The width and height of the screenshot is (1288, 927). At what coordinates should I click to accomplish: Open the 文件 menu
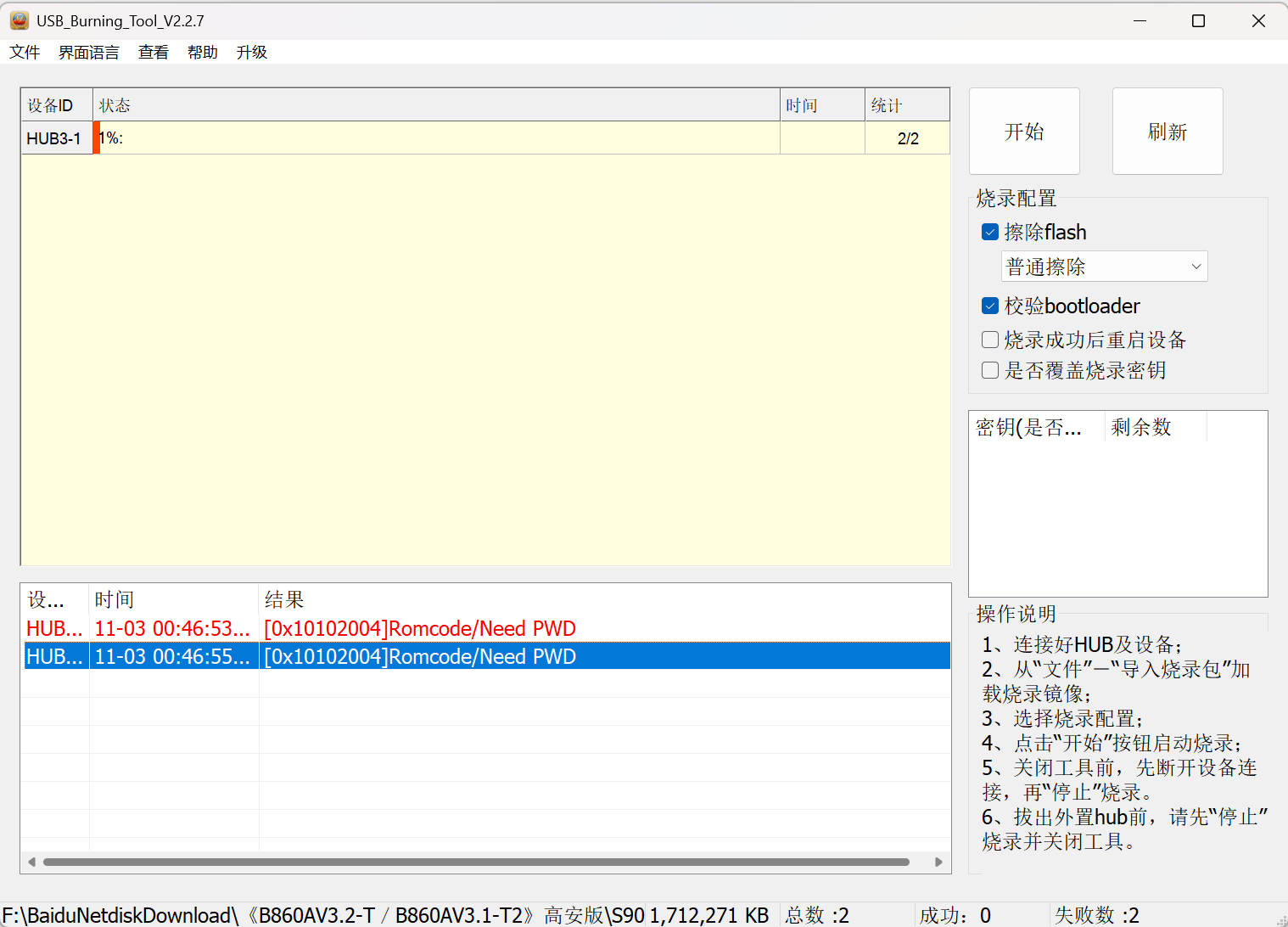pos(25,53)
